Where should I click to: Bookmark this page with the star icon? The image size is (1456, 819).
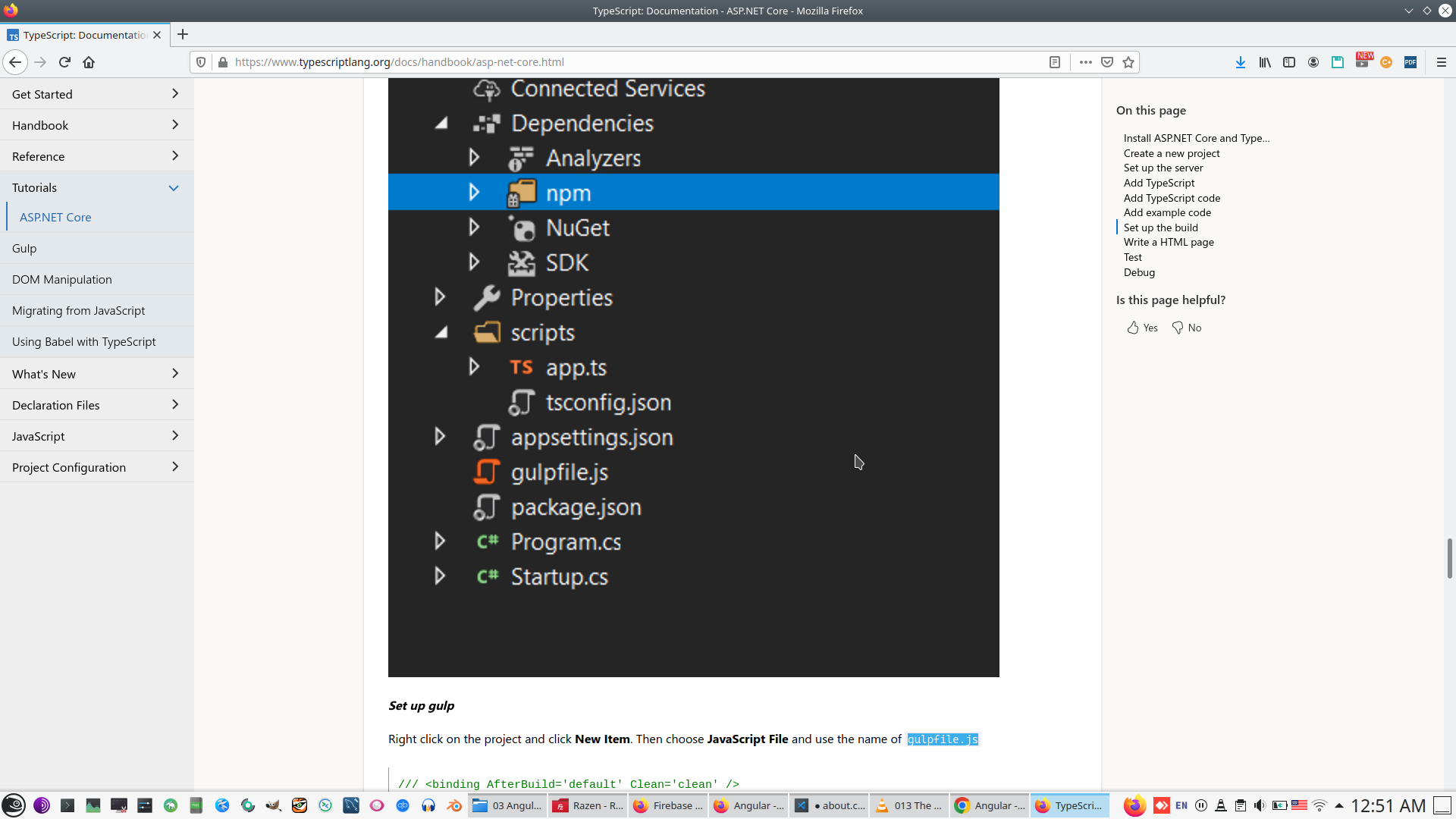(x=1128, y=62)
